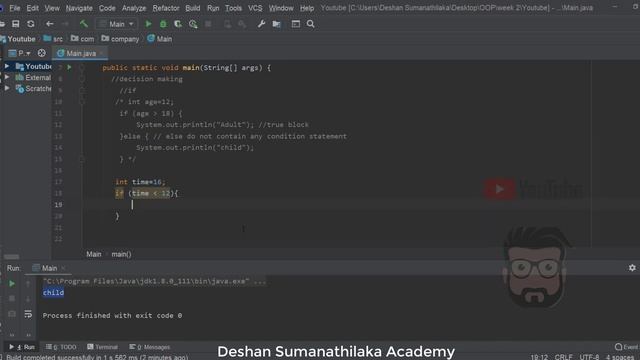Open the Project view dropdown
Image resolution: width=640 pixels, height=360 pixels.
pyautogui.click(x=19, y=53)
